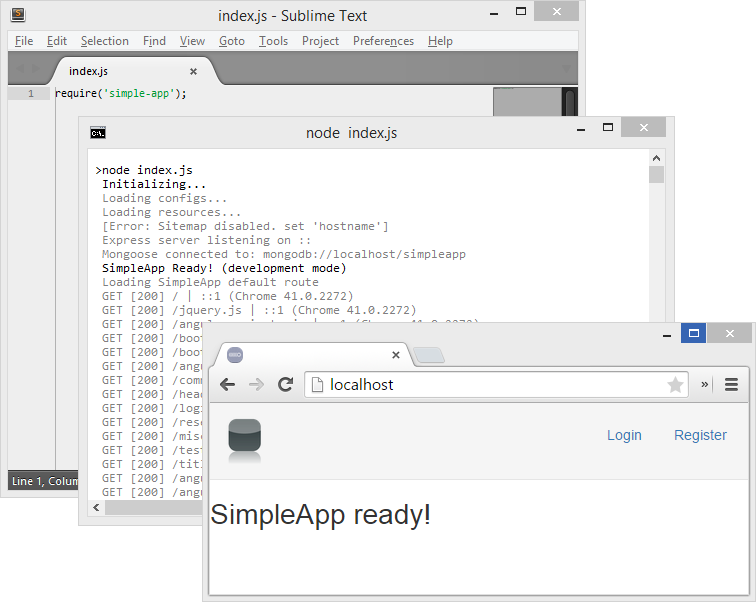Click Sublime Text next tab arrow
This screenshot has height=602, width=756.
point(36,68)
